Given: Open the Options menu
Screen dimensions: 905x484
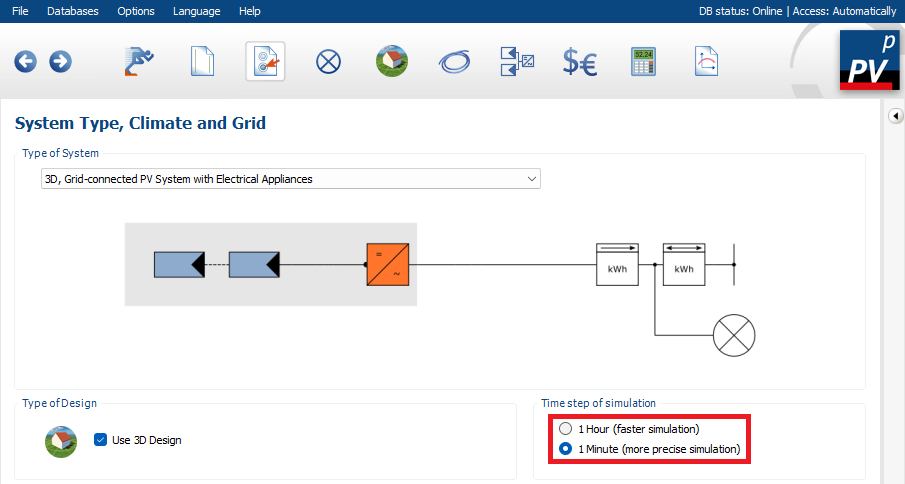Looking at the screenshot, I should click(136, 11).
